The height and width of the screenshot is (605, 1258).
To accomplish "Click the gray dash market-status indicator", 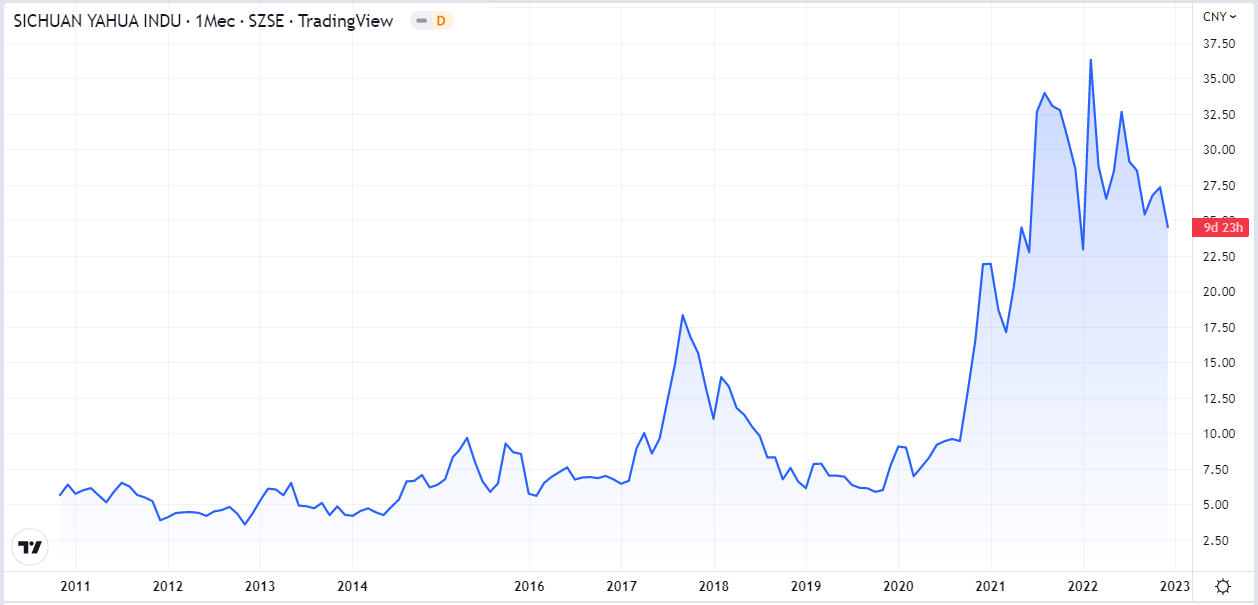I will [422, 21].
